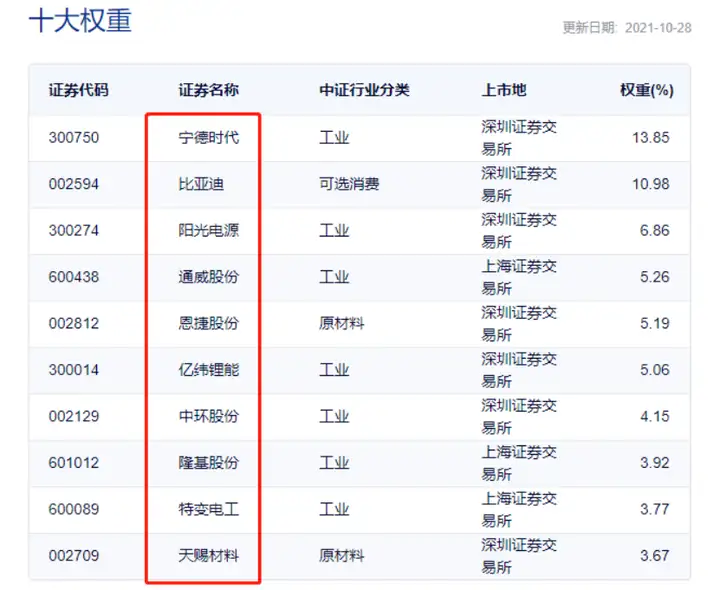
Task: Select security code 002709
Action: click(x=74, y=556)
